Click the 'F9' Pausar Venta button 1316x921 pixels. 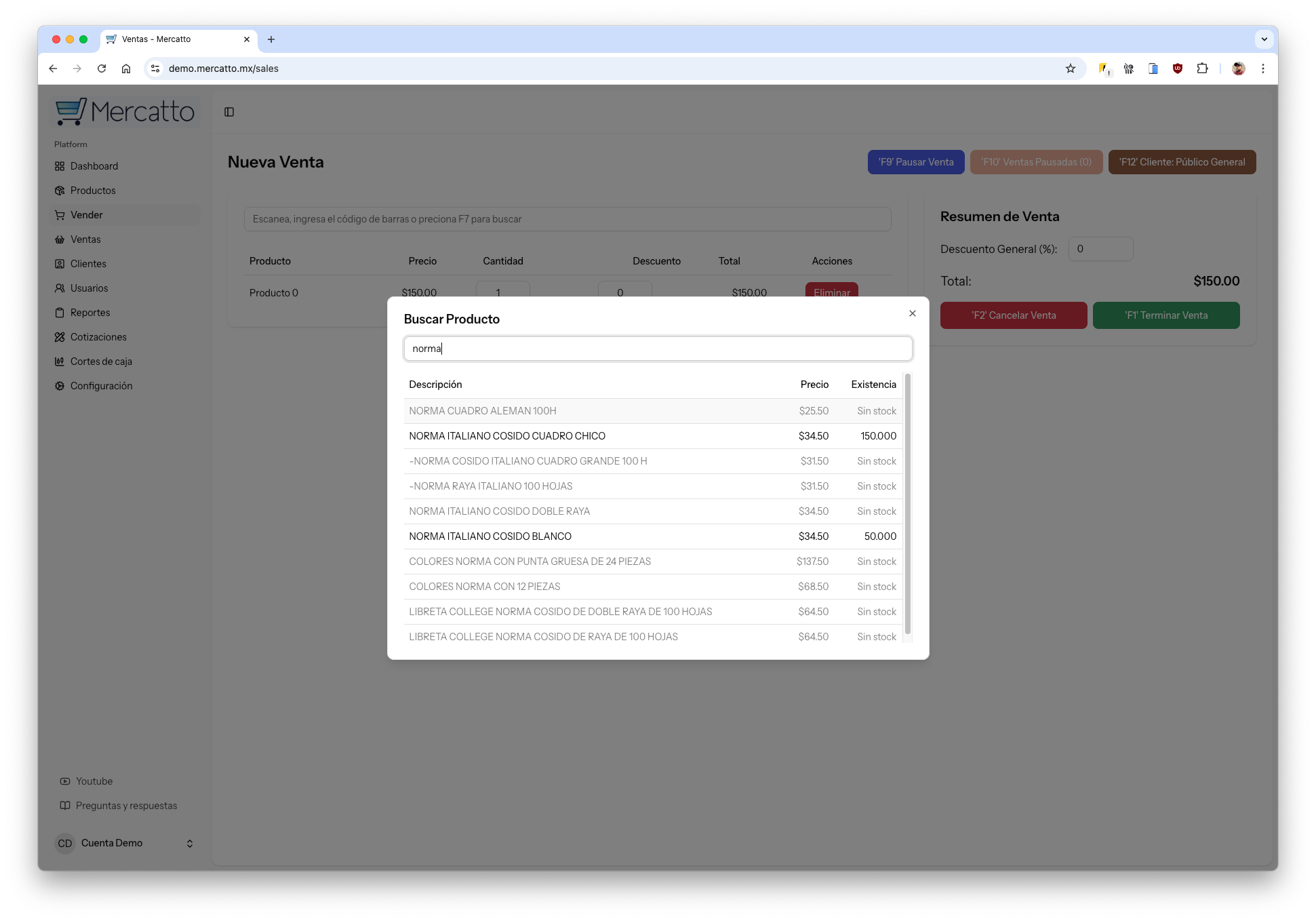tap(916, 162)
